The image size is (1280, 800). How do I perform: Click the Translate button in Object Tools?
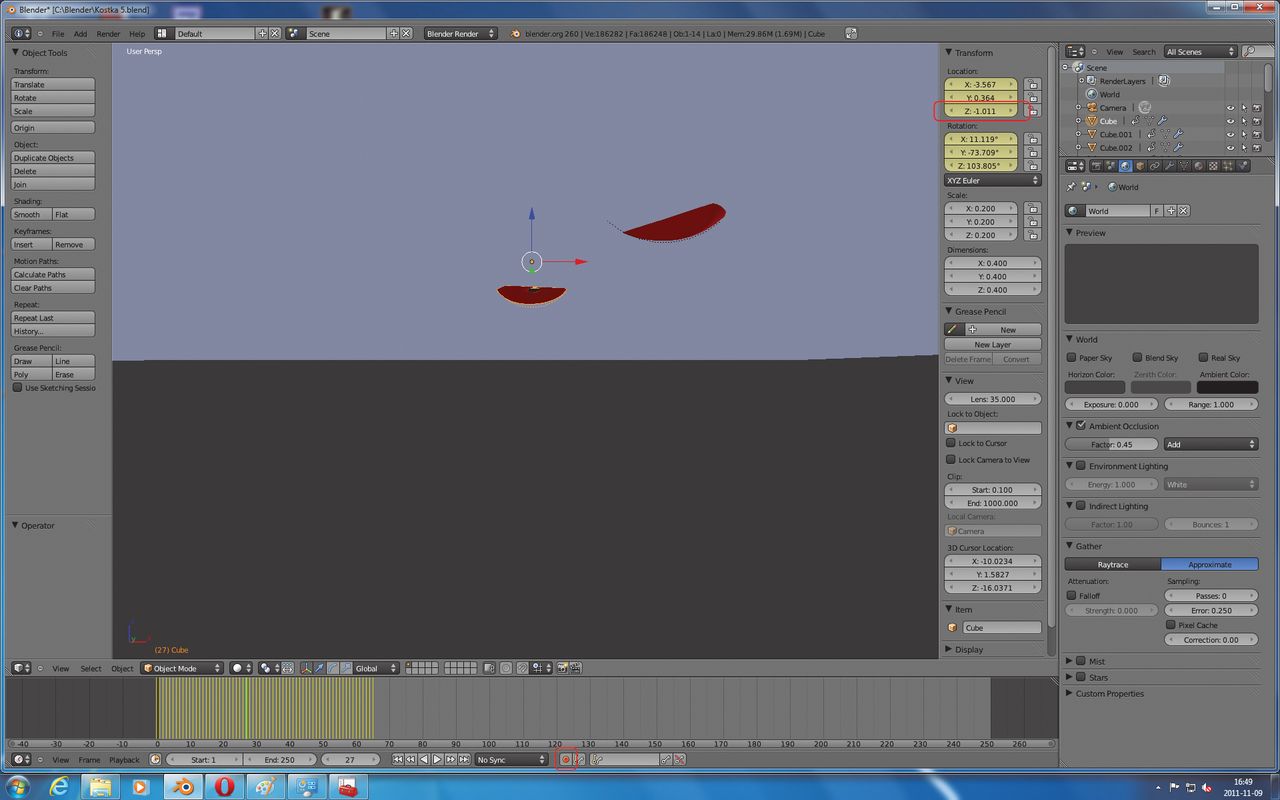pyautogui.click(x=53, y=85)
